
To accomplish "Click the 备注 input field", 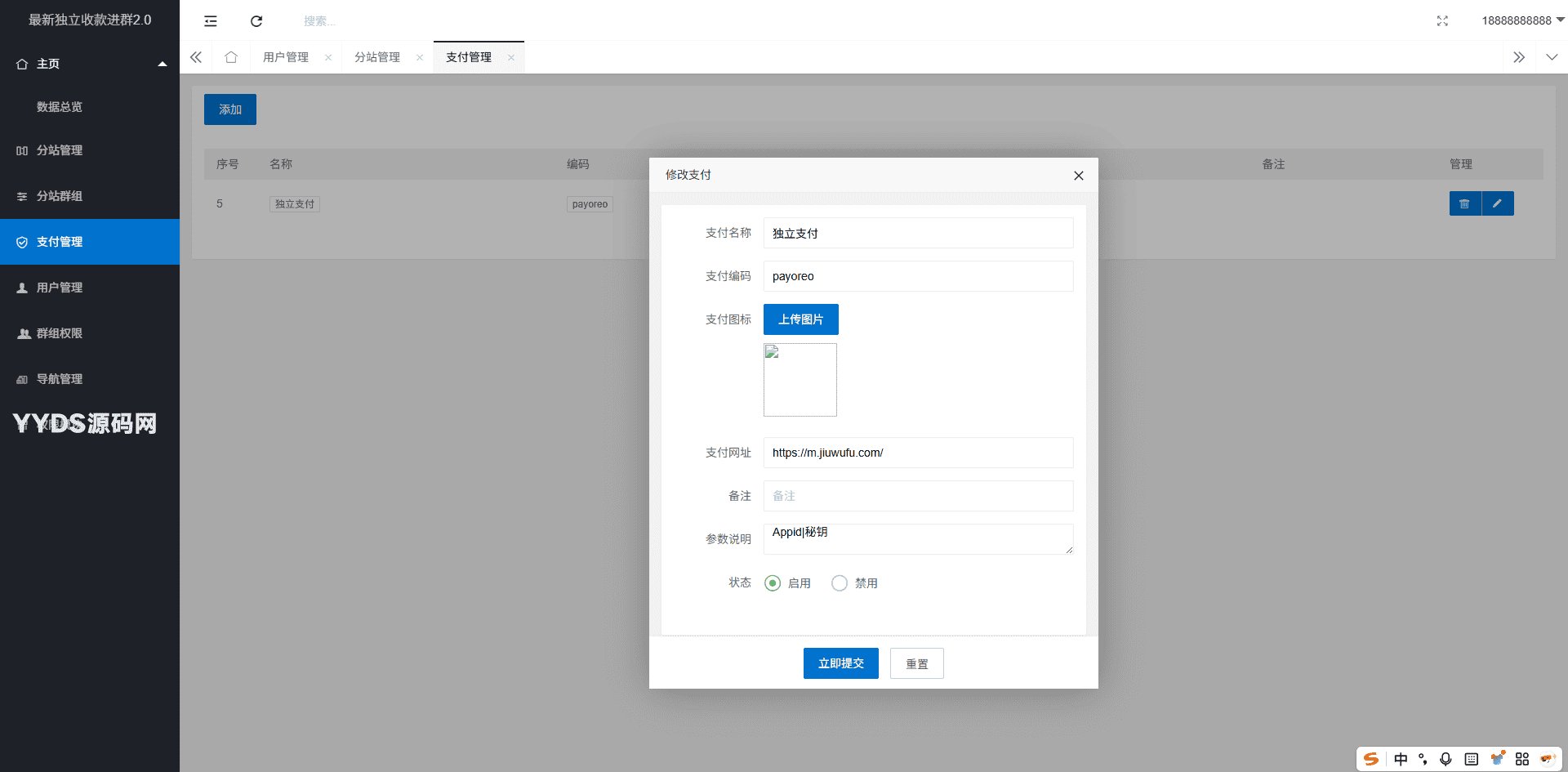I will (x=919, y=496).
